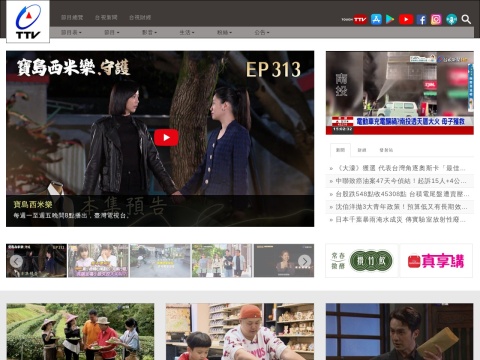Viewport: 480px width, 360px height.
Task: Open the 節目總覽 top link
Action: (x=72, y=17)
